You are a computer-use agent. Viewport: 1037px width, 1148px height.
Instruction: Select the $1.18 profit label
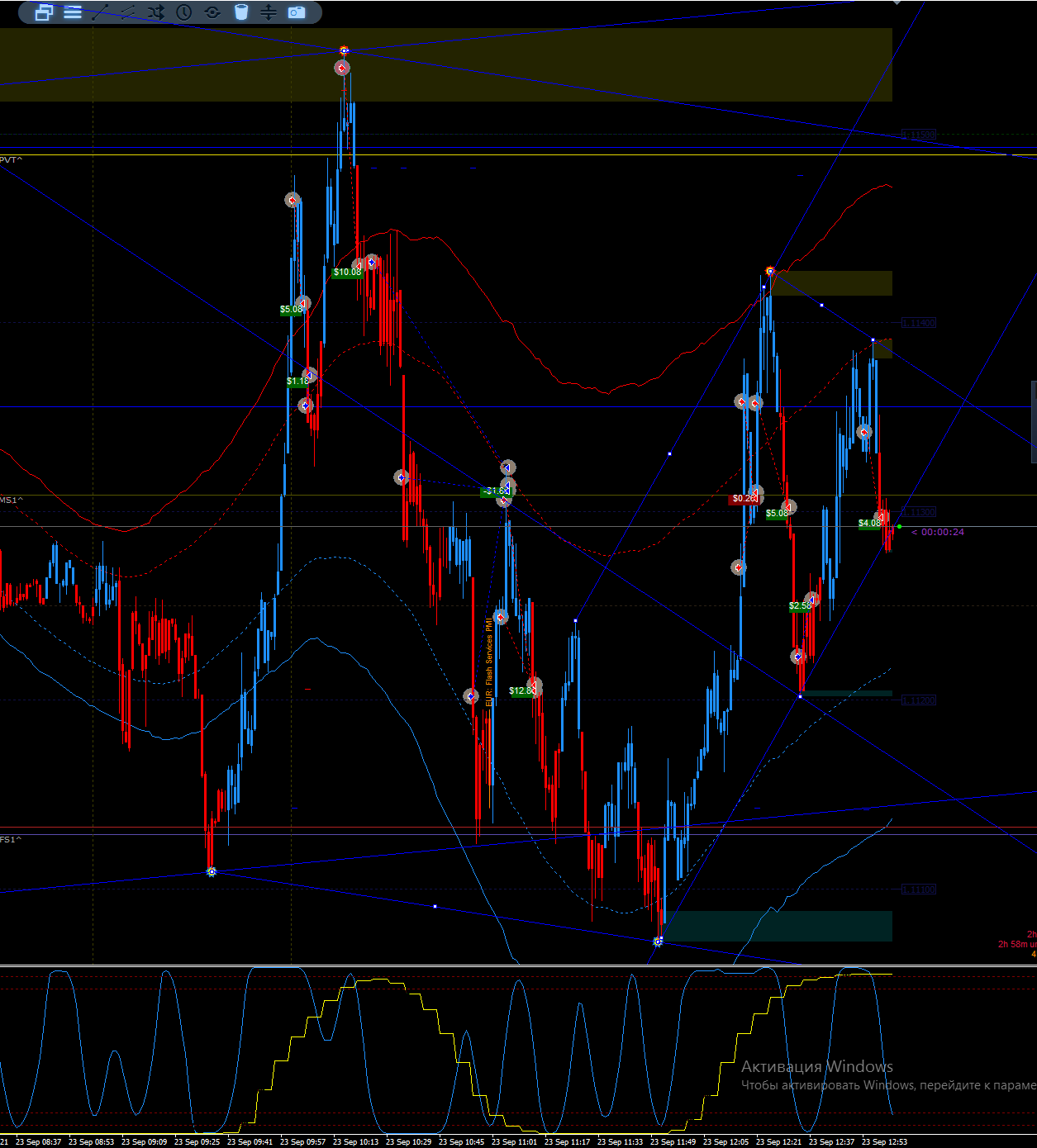tap(297, 382)
